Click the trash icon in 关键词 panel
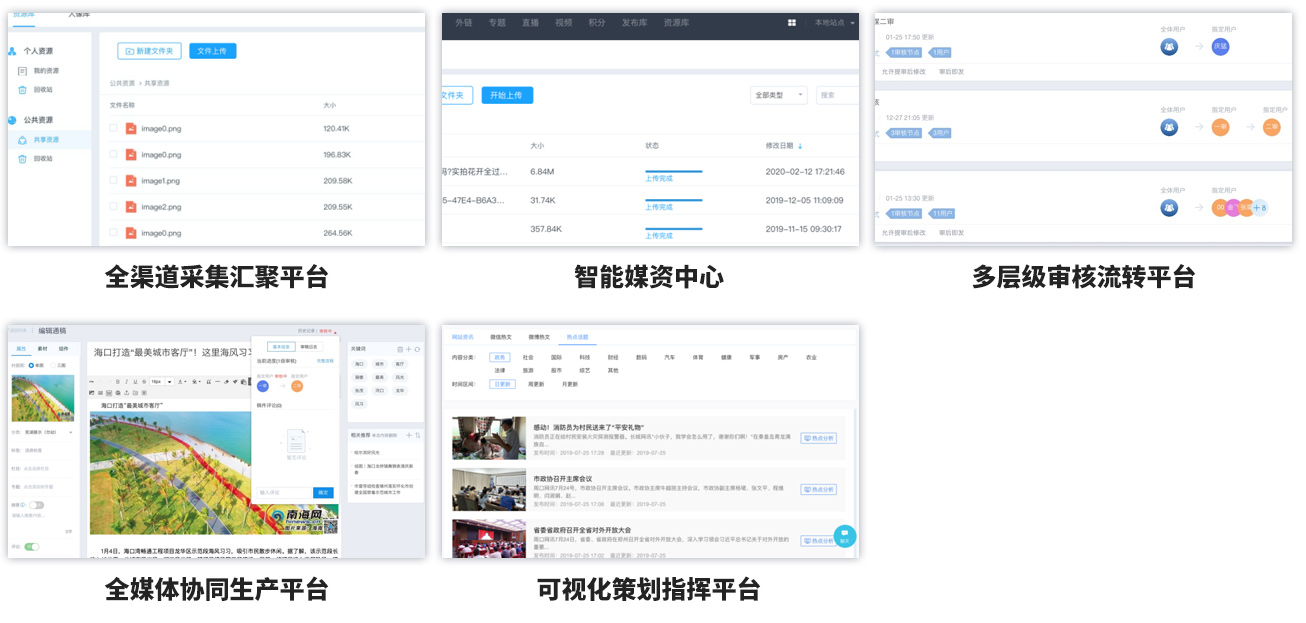The image size is (1306, 623). point(400,349)
